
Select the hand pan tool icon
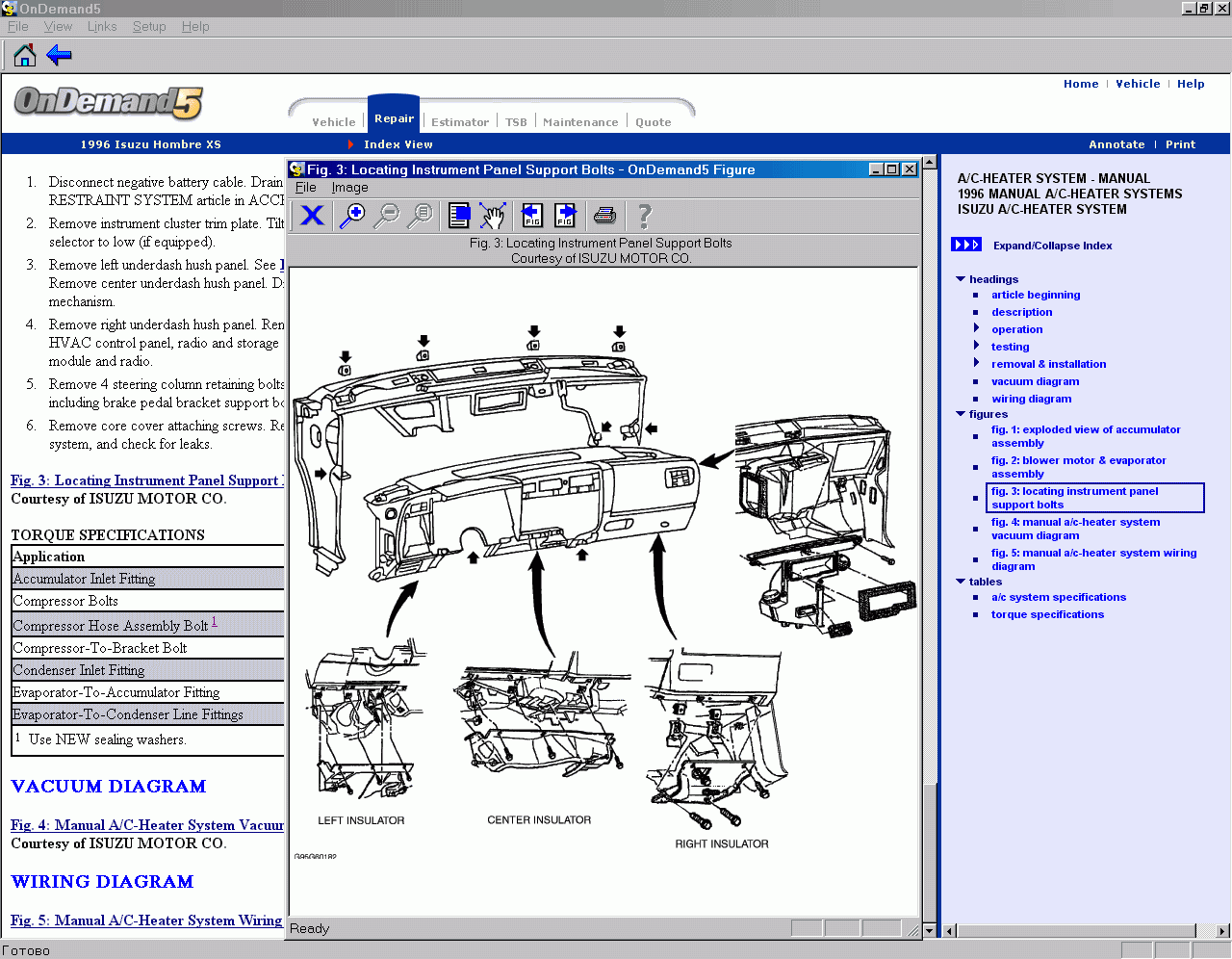point(492,215)
